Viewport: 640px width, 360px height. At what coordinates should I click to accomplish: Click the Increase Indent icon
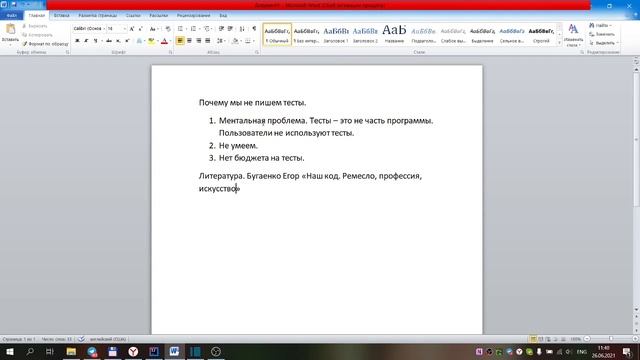point(230,29)
